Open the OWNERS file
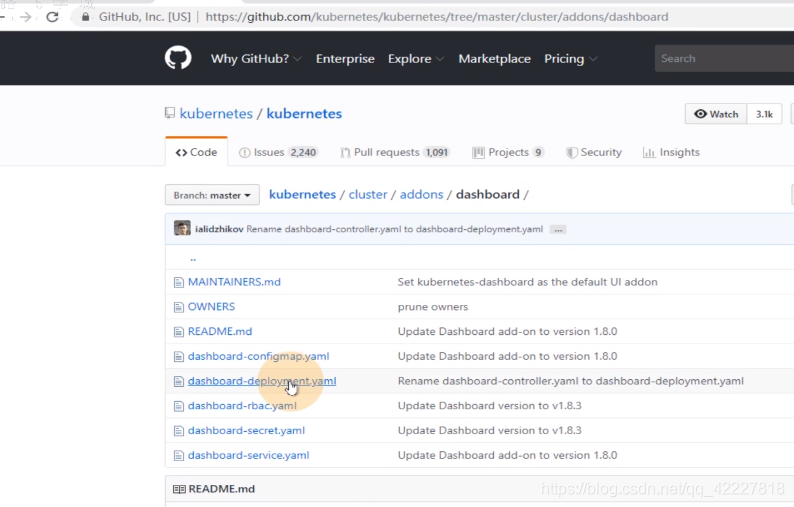The width and height of the screenshot is (794, 507). click(211, 306)
